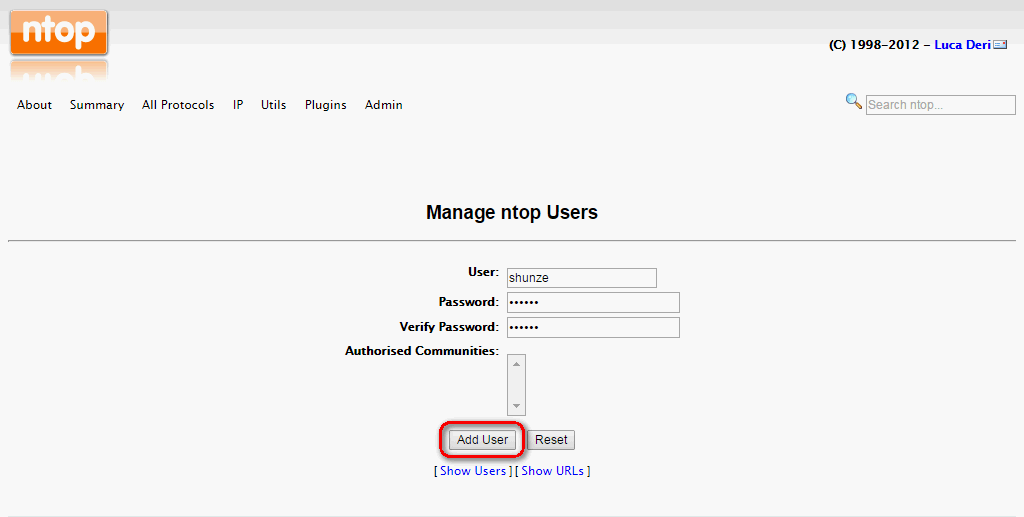Click the User: label
Viewport: 1024px width, 517px height.
(x=483, y=272)
